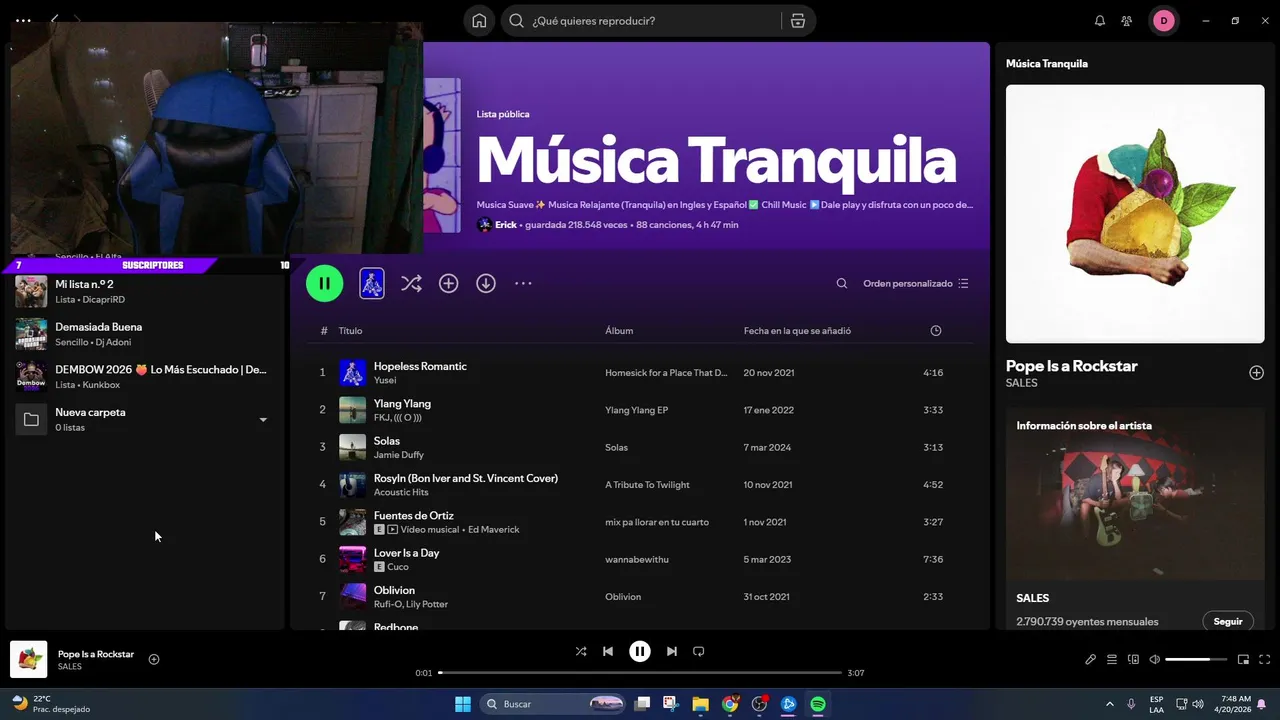Open the lyrics microphone icon
This screenshot has height=720, width=1280.
(x=1090, y=659)
